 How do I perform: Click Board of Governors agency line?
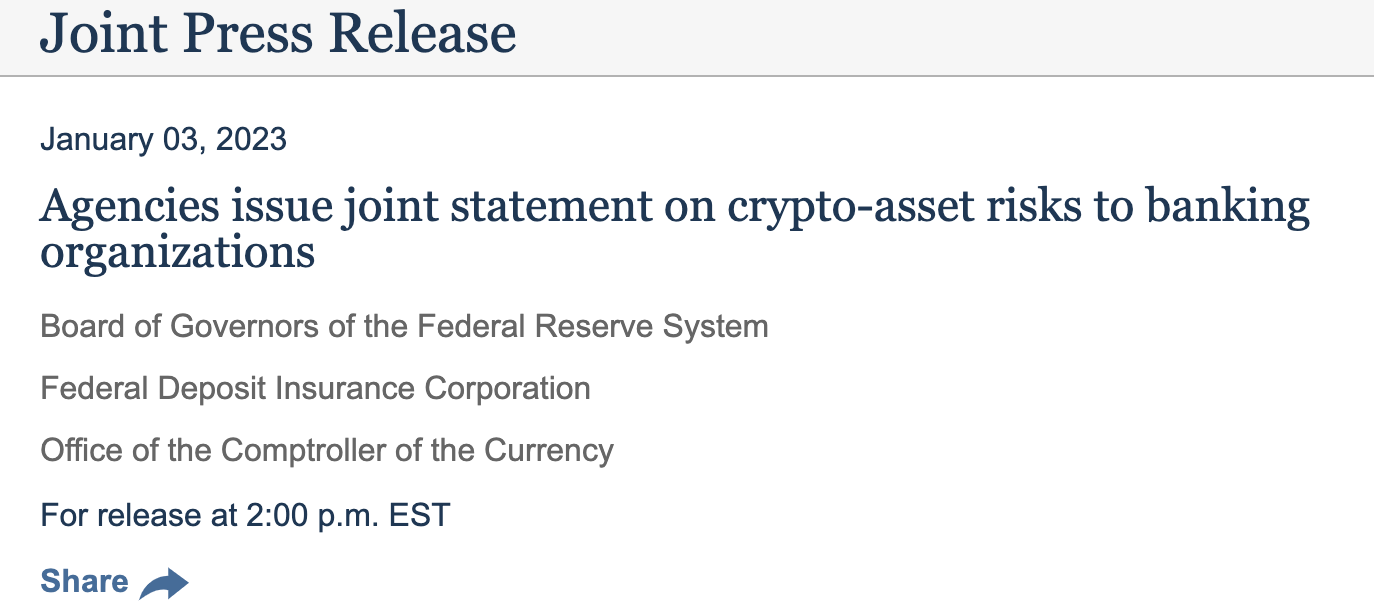click(x=404, y=326)
